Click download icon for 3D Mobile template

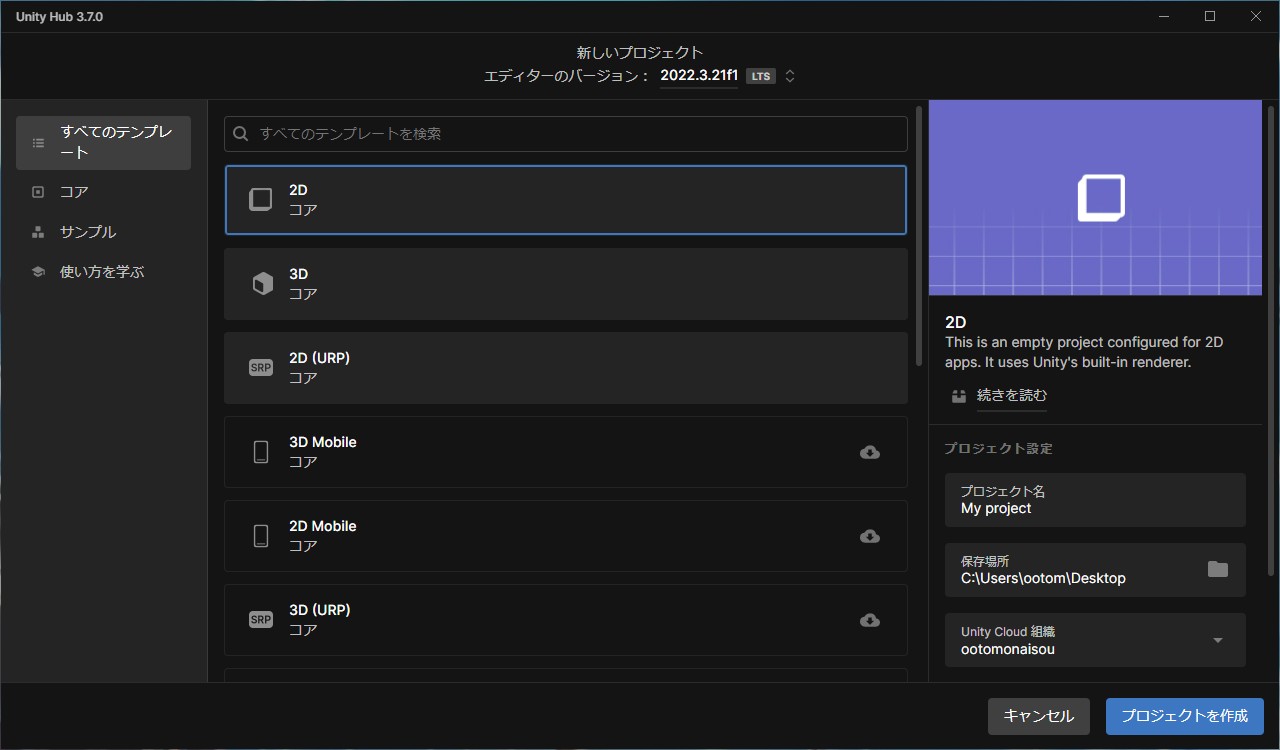coord(870,452)
